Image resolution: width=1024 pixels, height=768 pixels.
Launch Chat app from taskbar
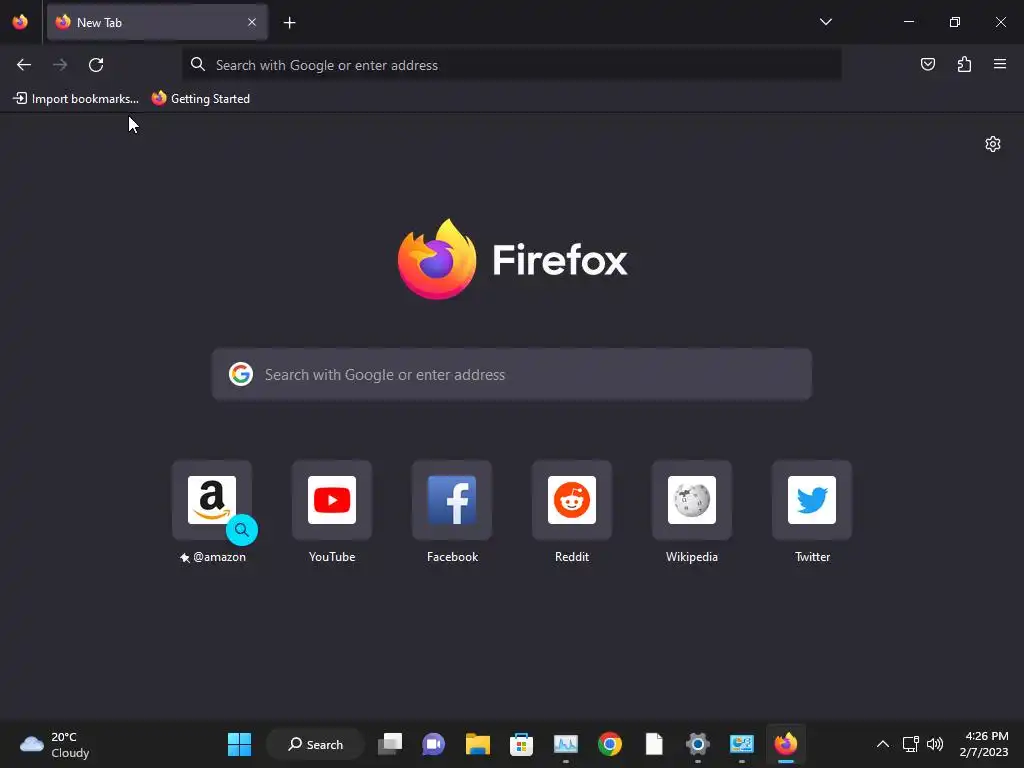tap(434, 744)
